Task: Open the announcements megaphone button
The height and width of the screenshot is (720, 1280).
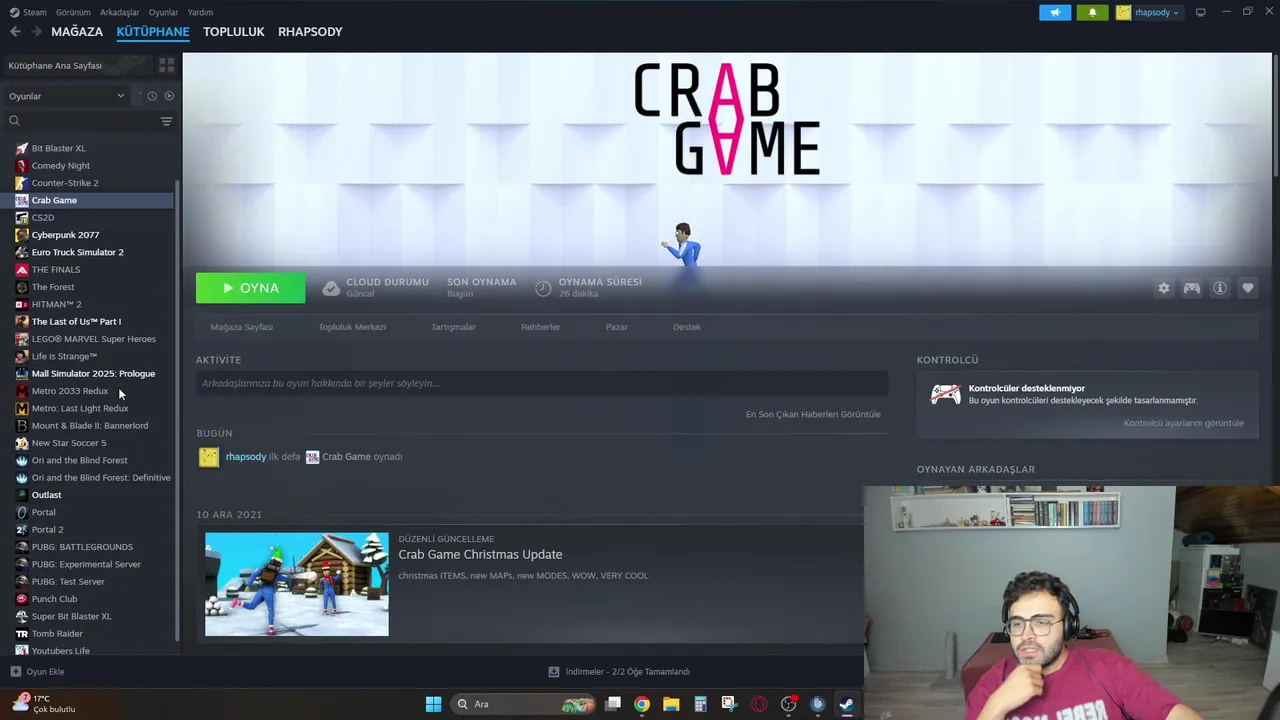Action: coord(1055,12)
